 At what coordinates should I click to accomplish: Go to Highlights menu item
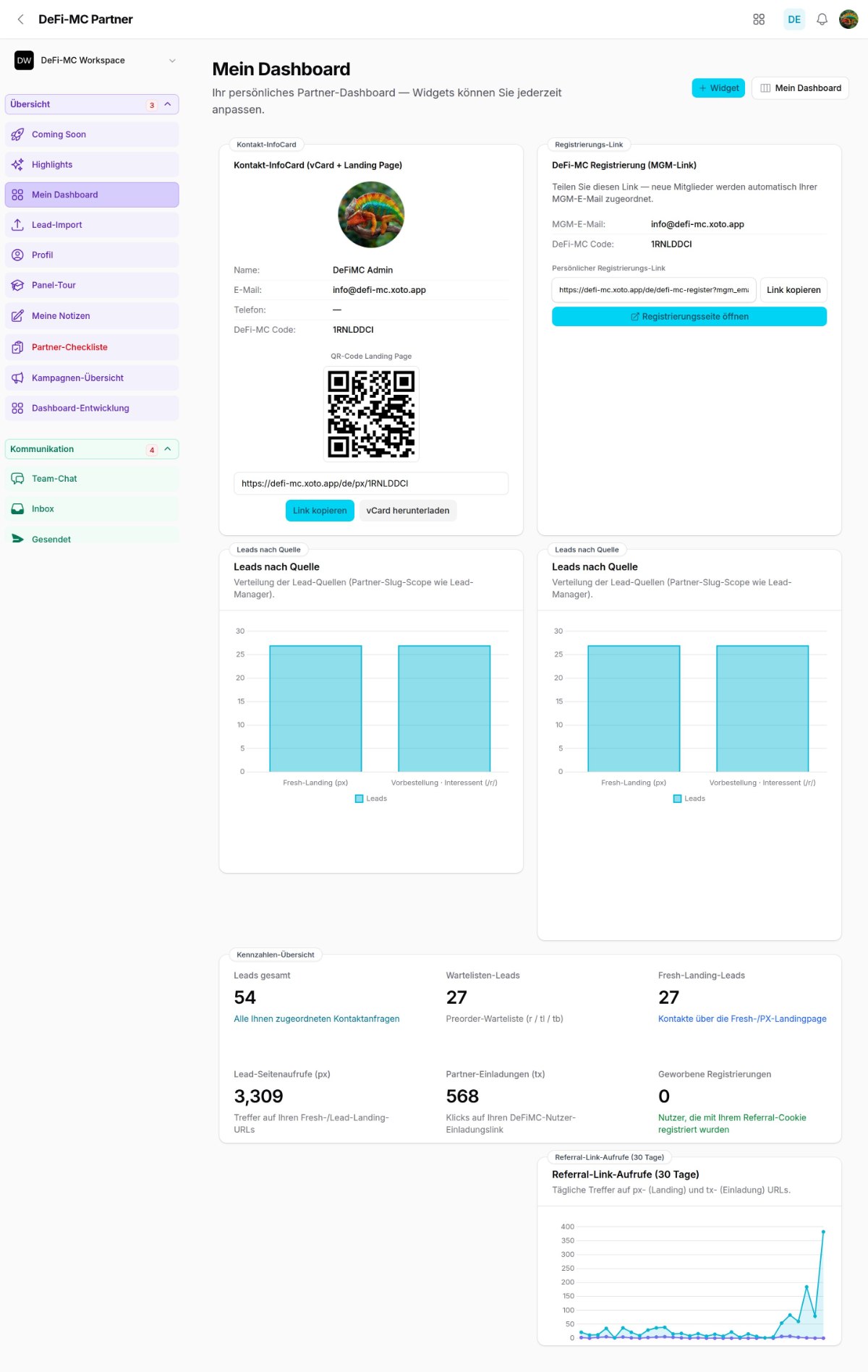click(92, 165)
